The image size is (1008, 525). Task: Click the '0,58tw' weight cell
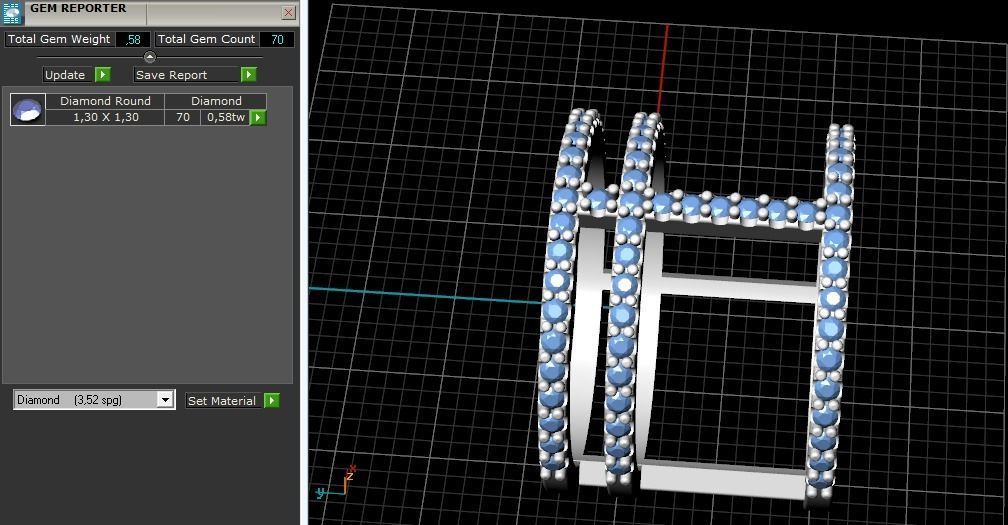pyautogui.click(x=226, y=117)
